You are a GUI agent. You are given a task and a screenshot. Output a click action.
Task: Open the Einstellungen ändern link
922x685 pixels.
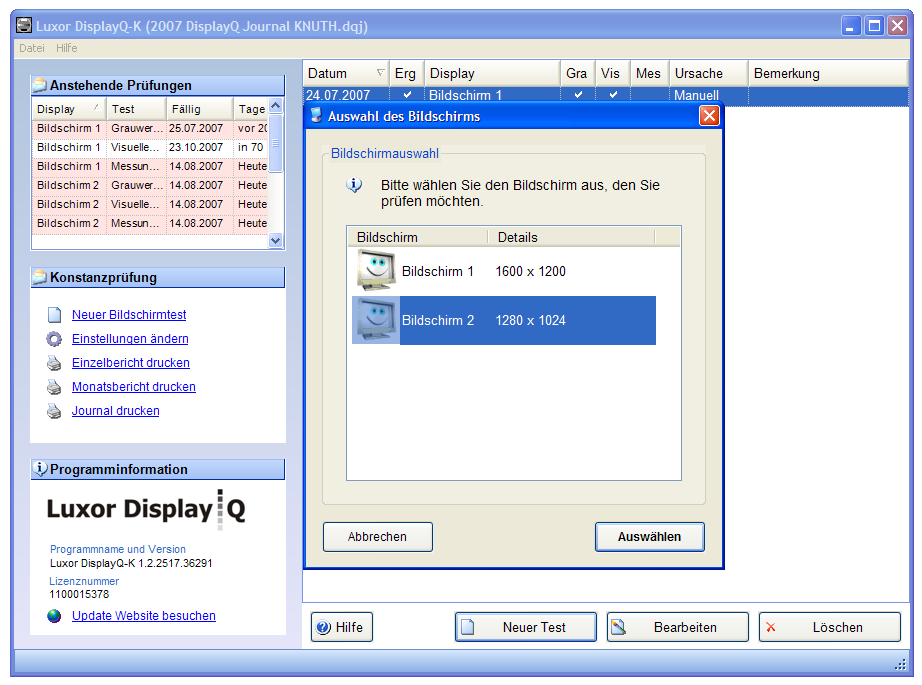tap(130, 339)
